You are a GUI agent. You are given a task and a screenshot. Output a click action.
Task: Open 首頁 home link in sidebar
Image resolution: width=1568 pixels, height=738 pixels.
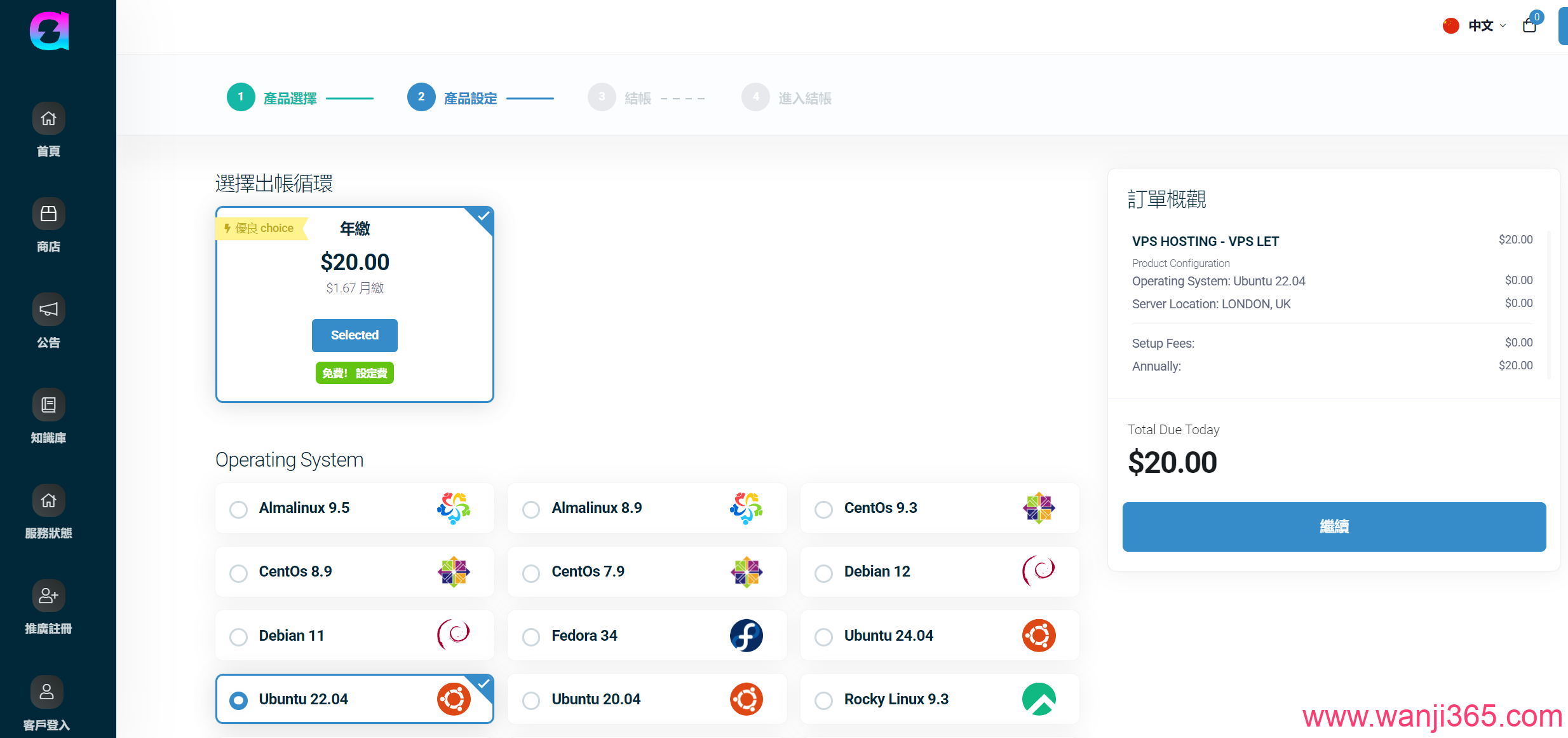pyautogui.click(x=48, y=151)
